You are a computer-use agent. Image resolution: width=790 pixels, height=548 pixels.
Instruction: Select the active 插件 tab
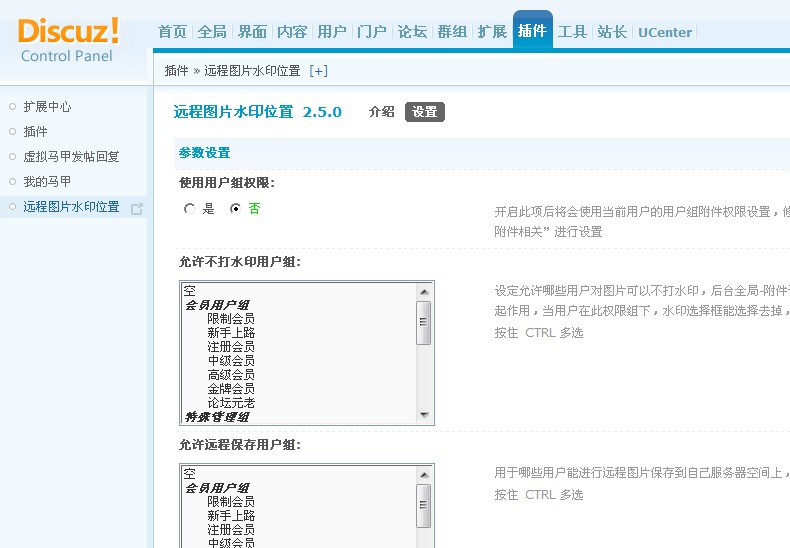pyautogui.click(x=533, y=31)
